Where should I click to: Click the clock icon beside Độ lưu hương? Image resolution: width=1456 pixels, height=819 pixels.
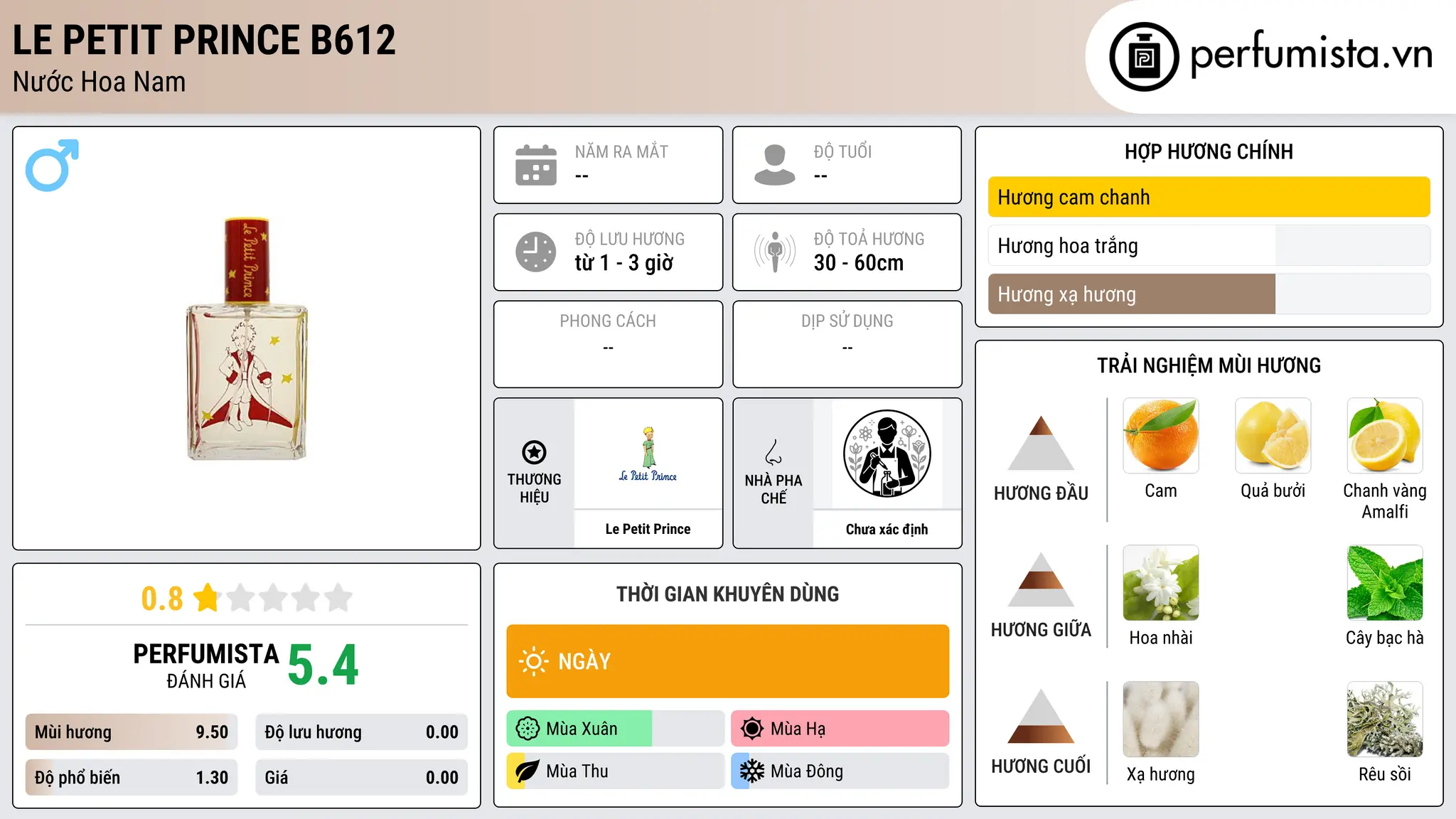(536, 252)
